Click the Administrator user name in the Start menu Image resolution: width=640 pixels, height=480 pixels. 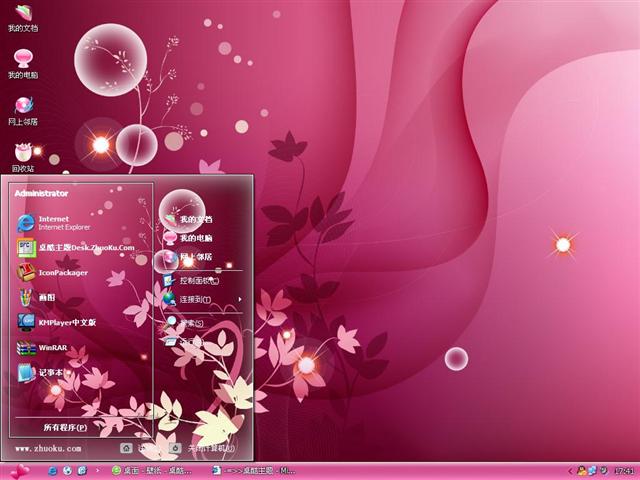(41, 193)
